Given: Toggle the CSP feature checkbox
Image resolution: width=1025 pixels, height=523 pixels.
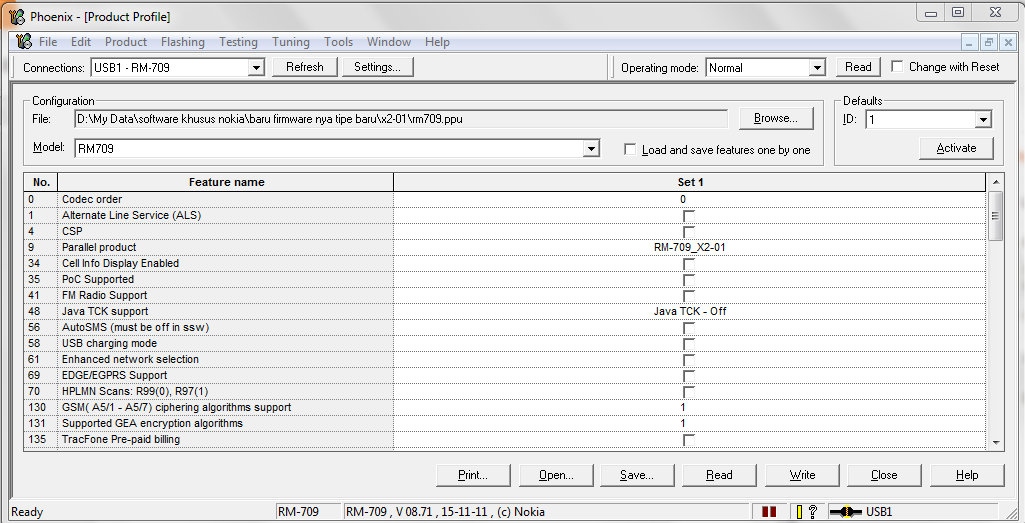Looking at the screenshot, I should 689,231.
